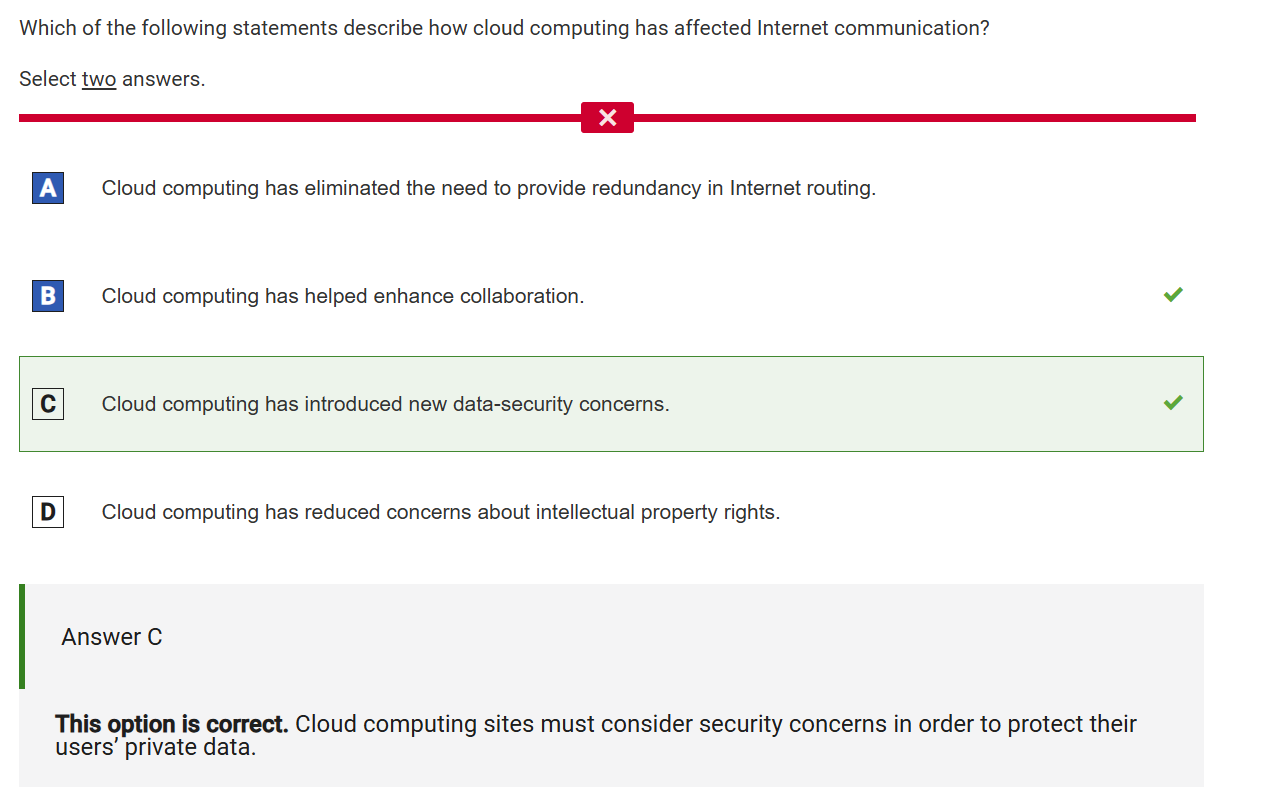Click the underlined word 'two'
This screenshot has width=1267, height=787.
coord(99,79)
